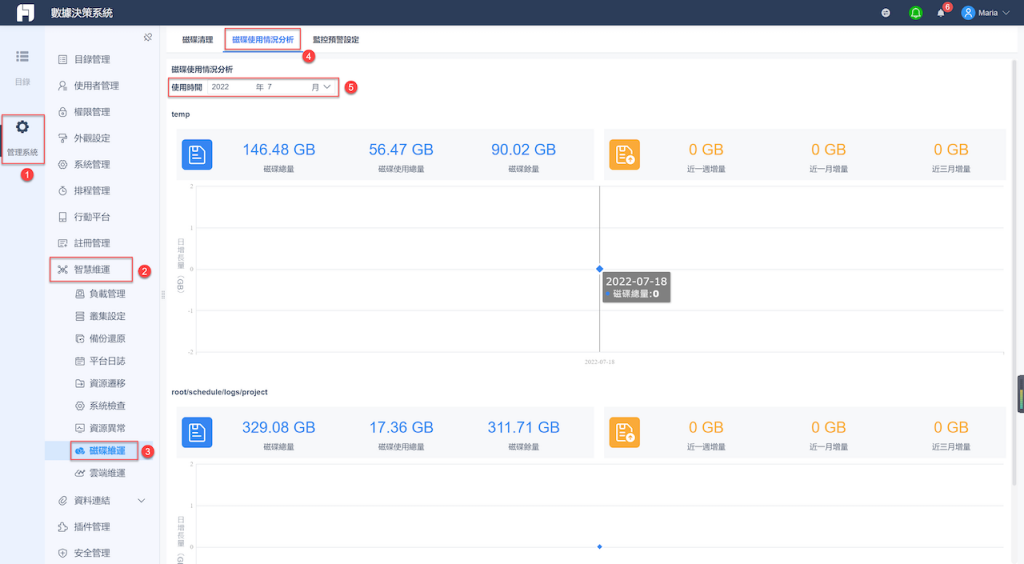Select 雲端維運 in the submenu

tap(107, 473)
